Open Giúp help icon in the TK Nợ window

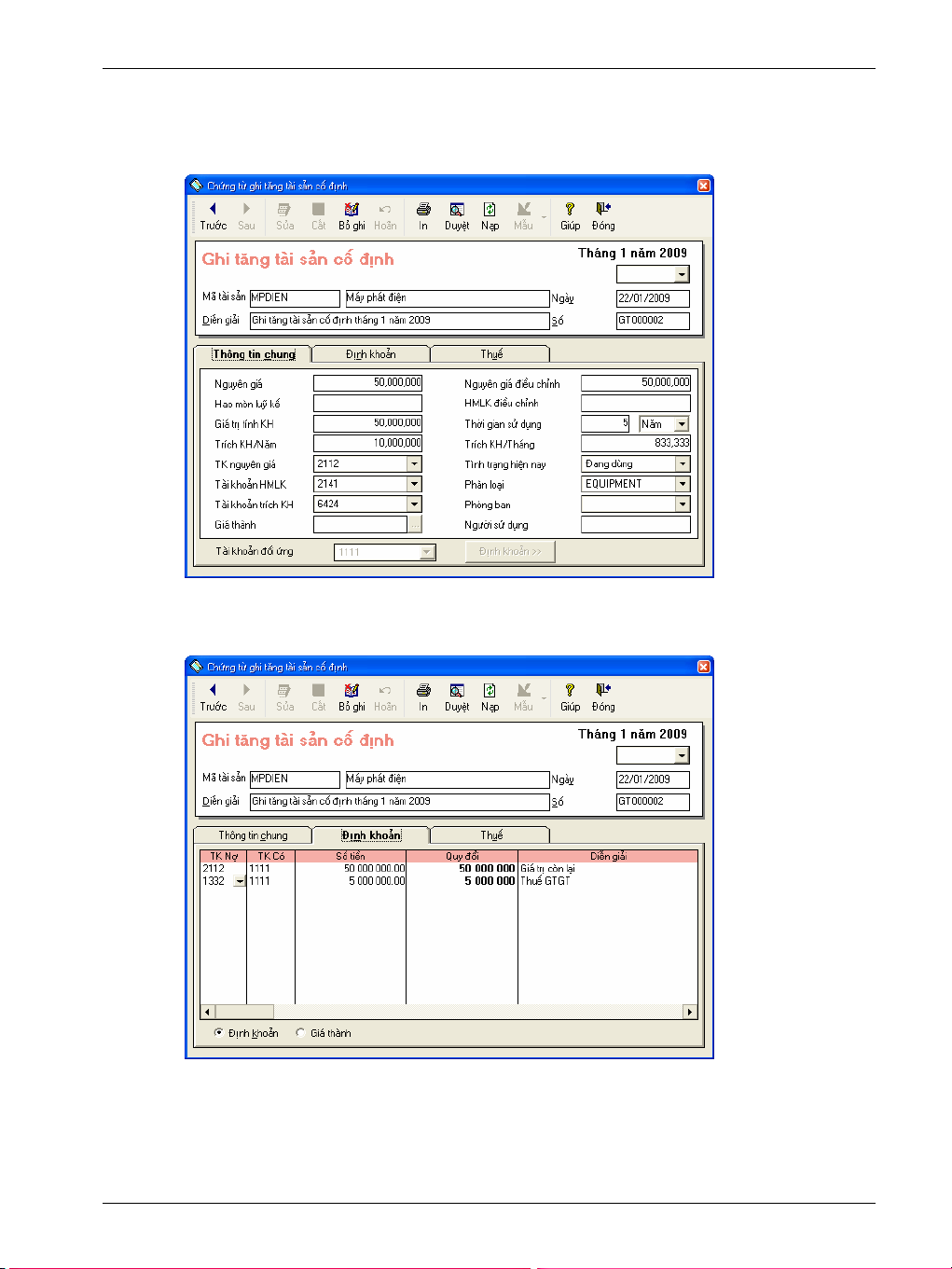pyautogui.click(x=570, y=691)
